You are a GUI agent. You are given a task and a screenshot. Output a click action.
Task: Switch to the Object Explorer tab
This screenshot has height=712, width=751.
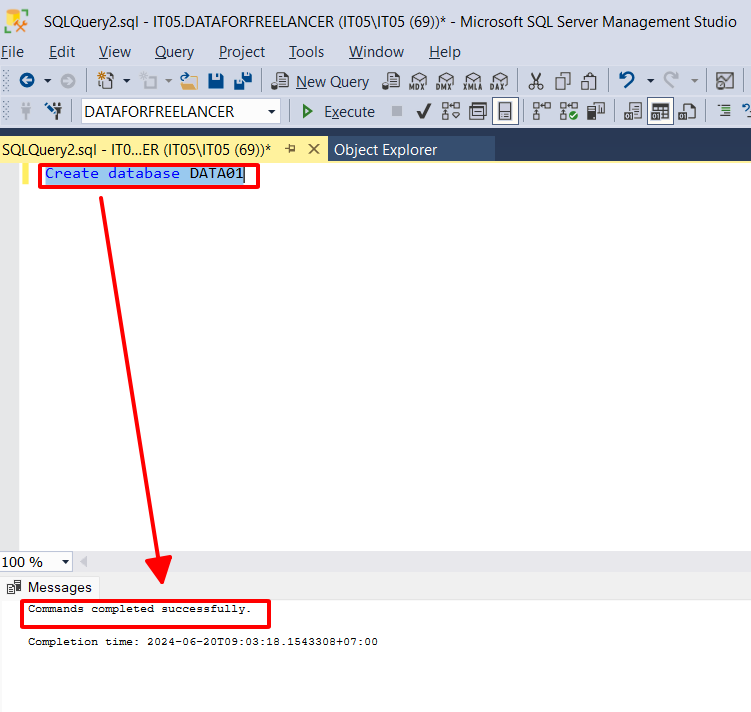click(386, 150)
